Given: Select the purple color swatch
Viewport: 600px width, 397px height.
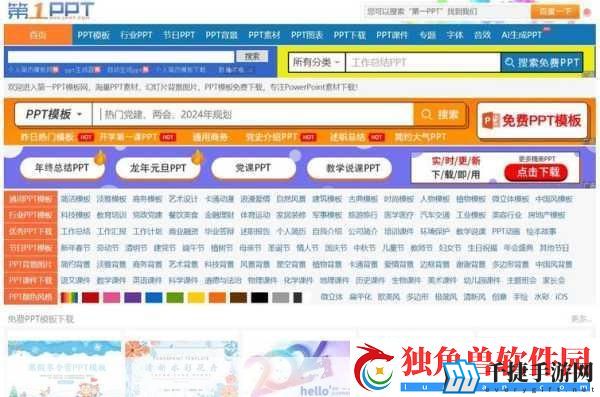Looking at the screenshot, I should coord(132,297).
